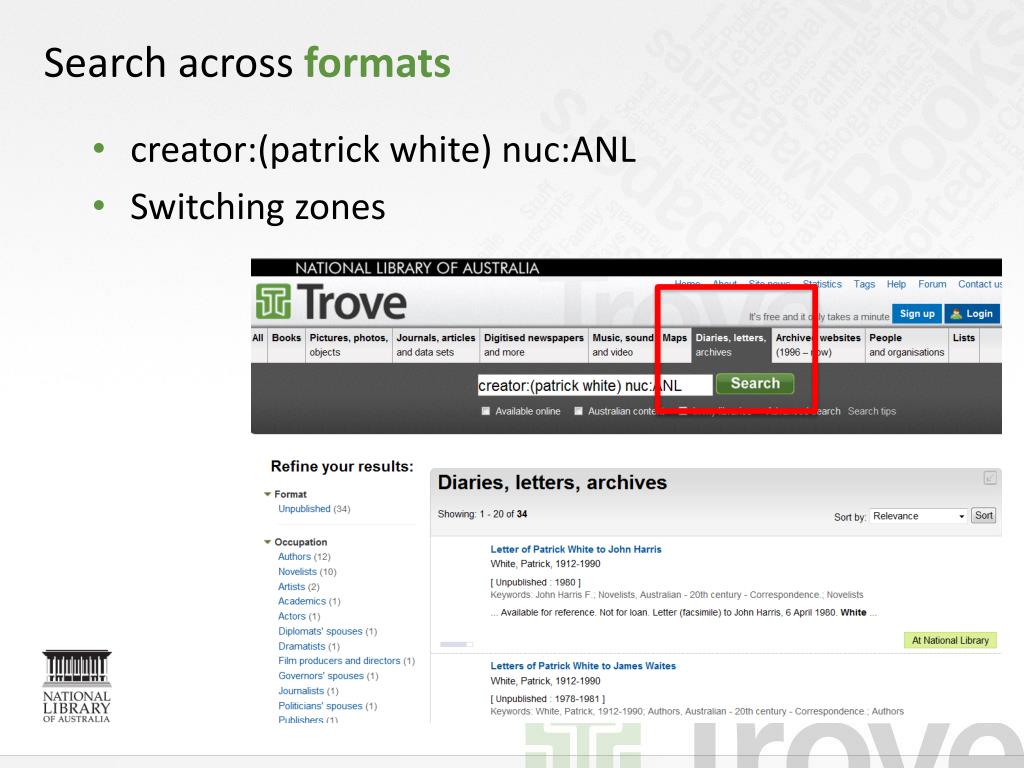
Task: Open the Sort by Relevance dropdown
Action: coord(918,516)
